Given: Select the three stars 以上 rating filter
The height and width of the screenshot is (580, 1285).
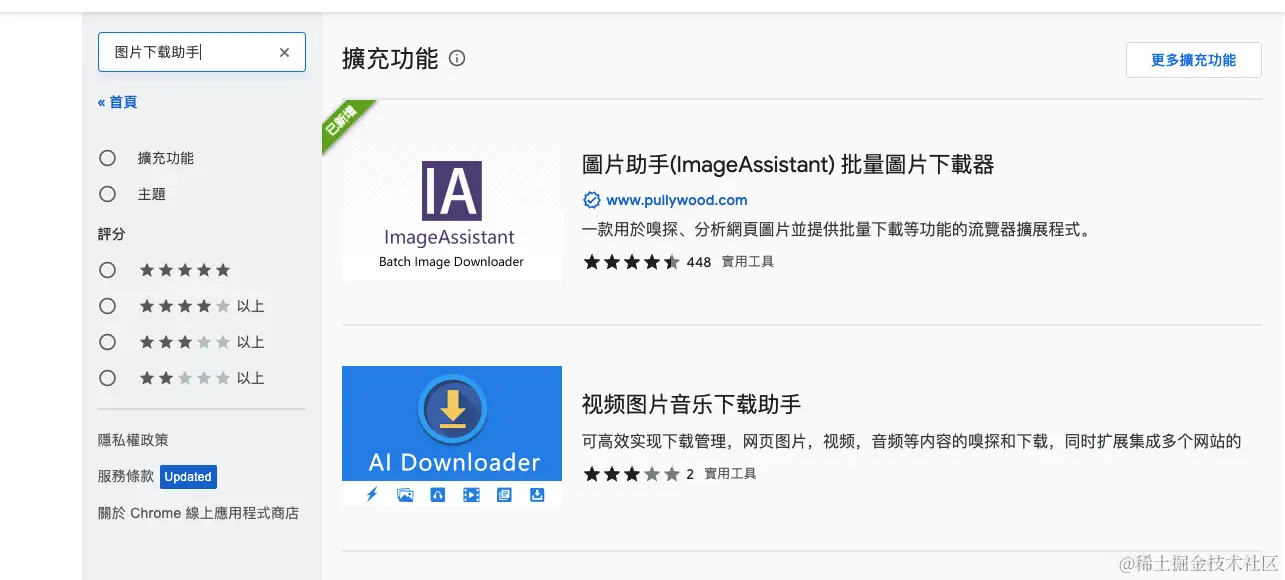Looking at the screenshot, I should [x=108, y=342].
